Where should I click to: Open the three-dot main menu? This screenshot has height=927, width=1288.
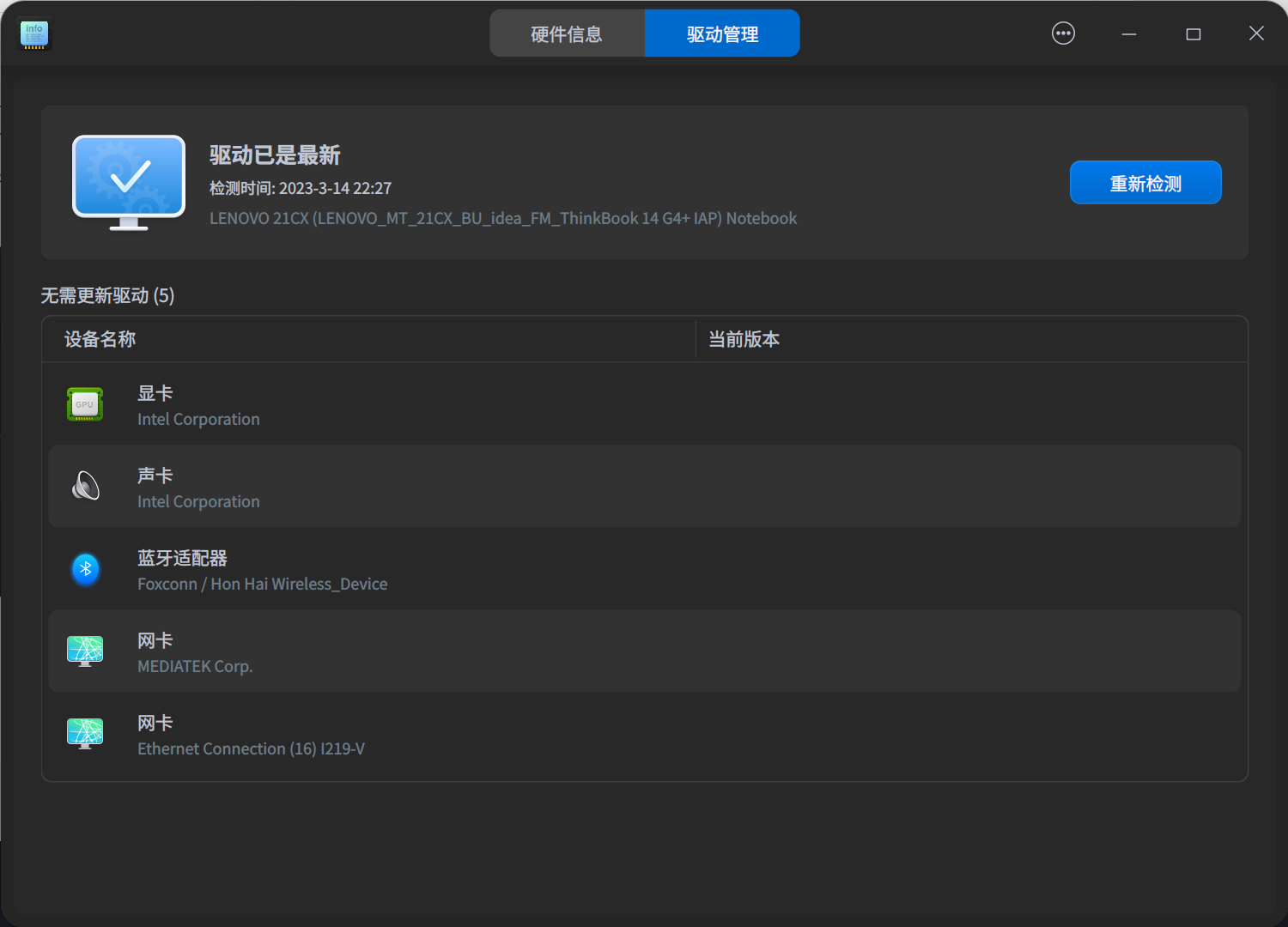tap(1063, 33)
